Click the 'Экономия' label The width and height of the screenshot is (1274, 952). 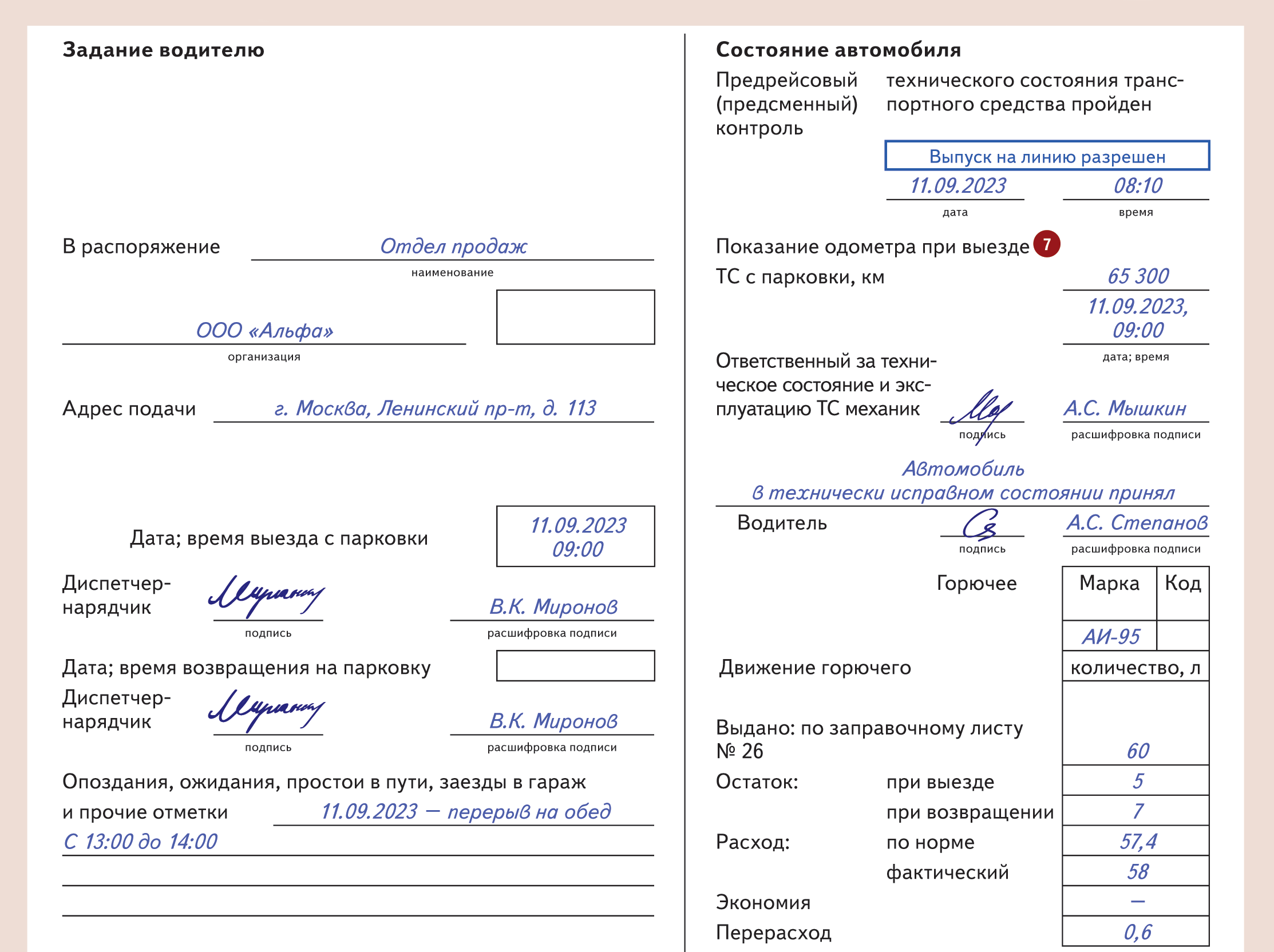pos(762,902)
